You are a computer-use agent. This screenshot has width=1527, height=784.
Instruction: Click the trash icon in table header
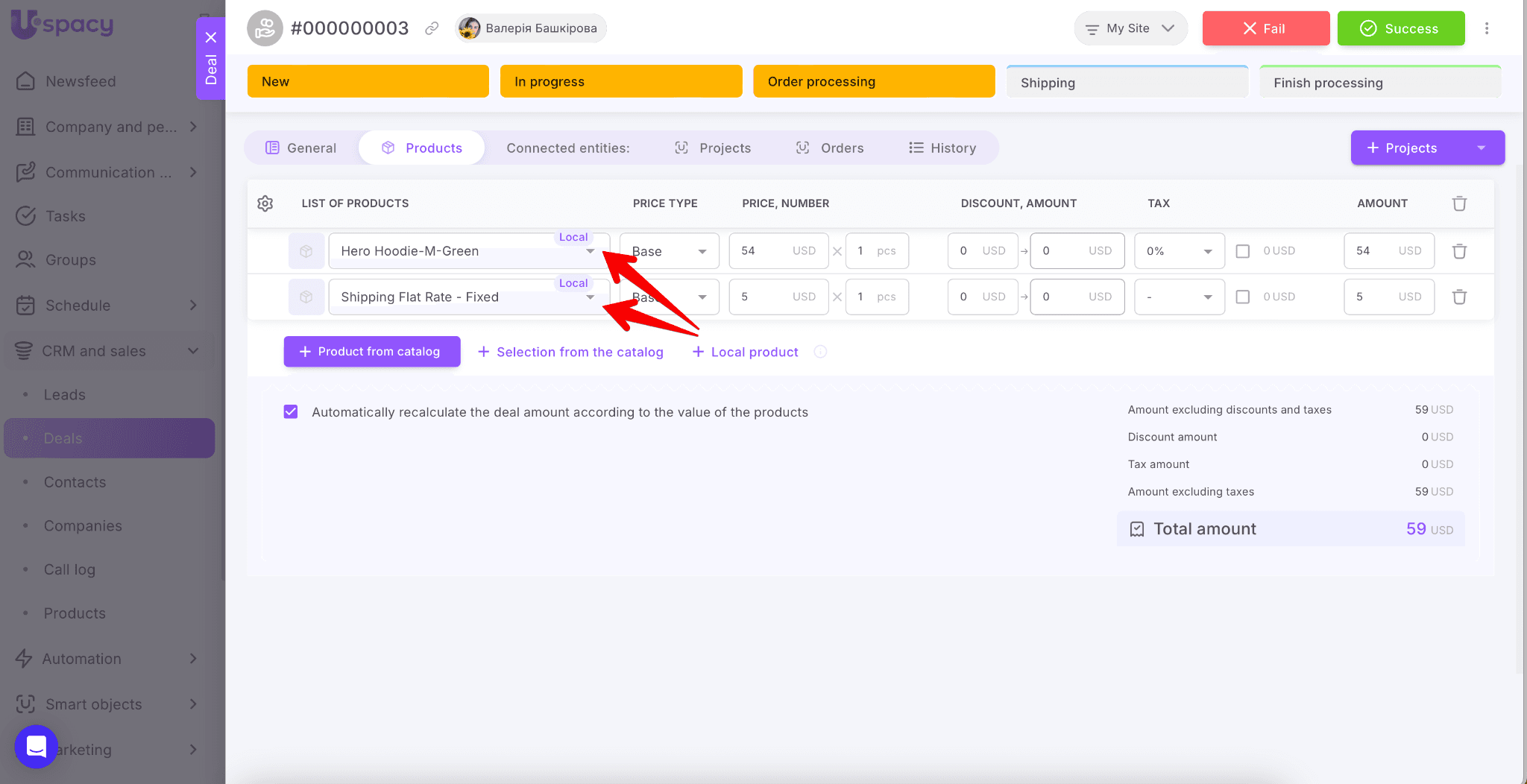(x=1459, y=203)
